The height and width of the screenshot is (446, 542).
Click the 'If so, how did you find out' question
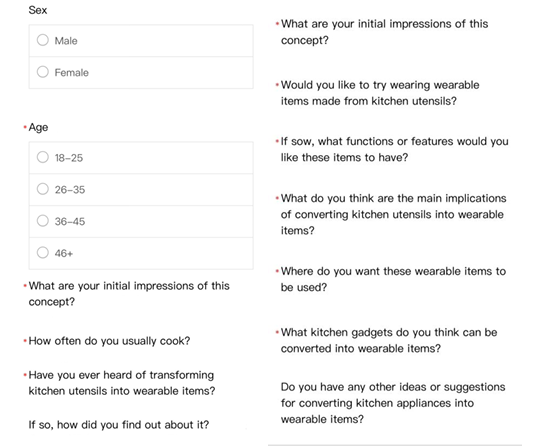point(119,425)
